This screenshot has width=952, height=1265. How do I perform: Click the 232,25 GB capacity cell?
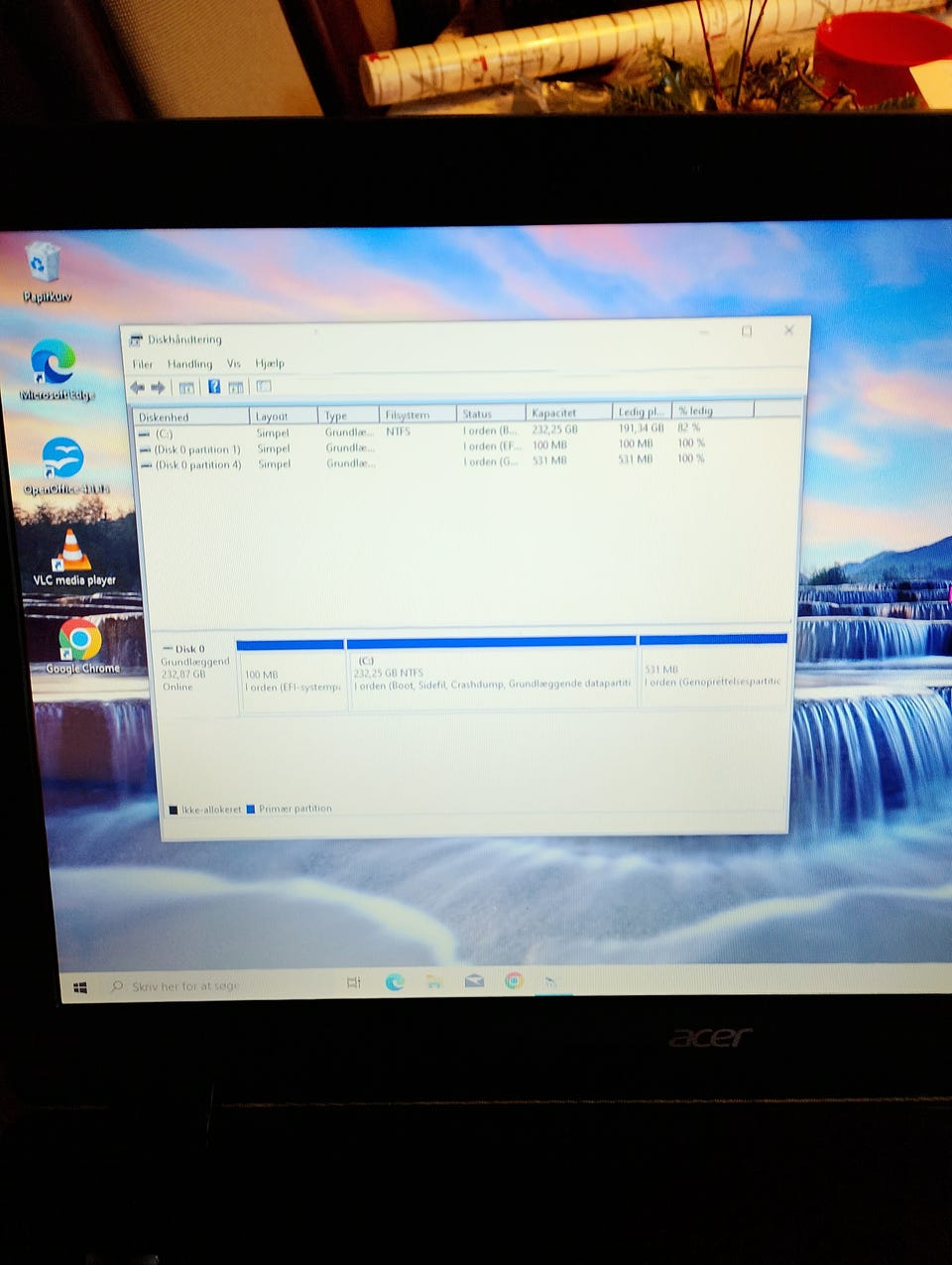coord(554,430)
